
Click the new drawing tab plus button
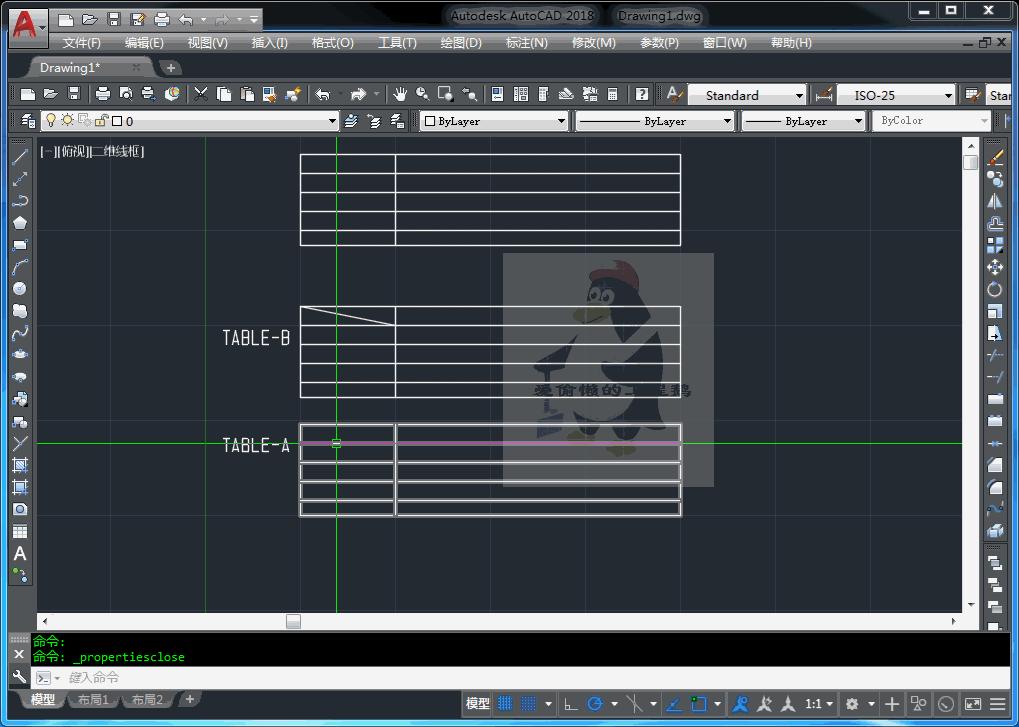171,68
